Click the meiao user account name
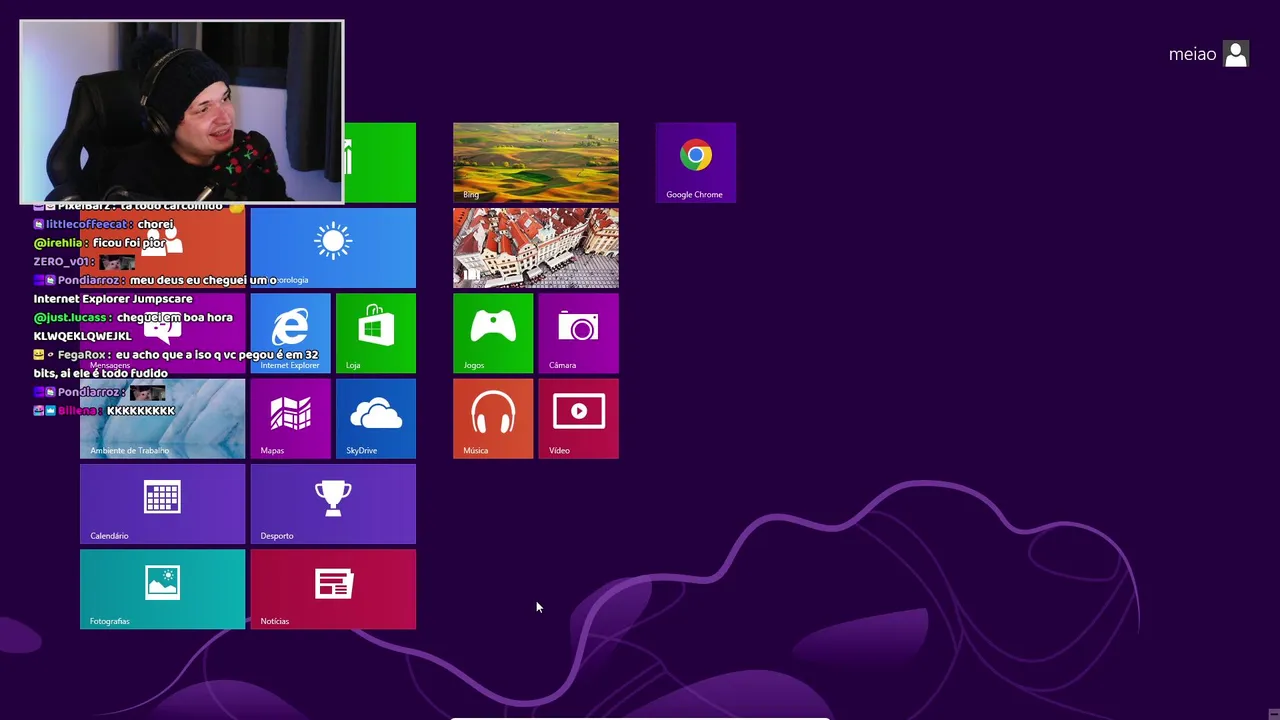Image resolution: width=1280 pixels, height=720 pixels. 1192,54
